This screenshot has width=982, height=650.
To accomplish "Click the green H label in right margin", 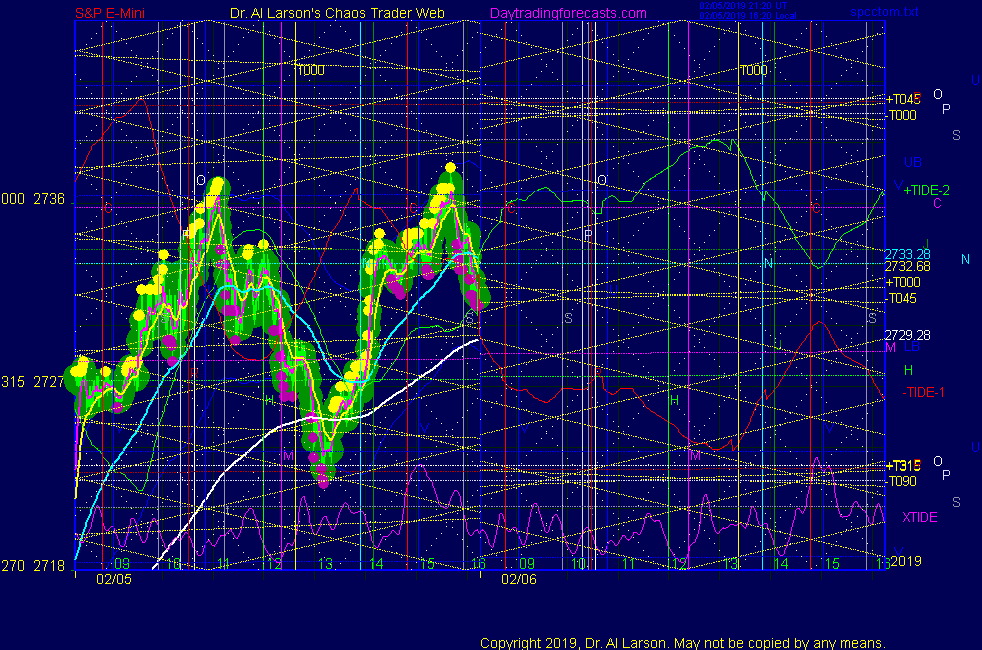I will (908, 371).
